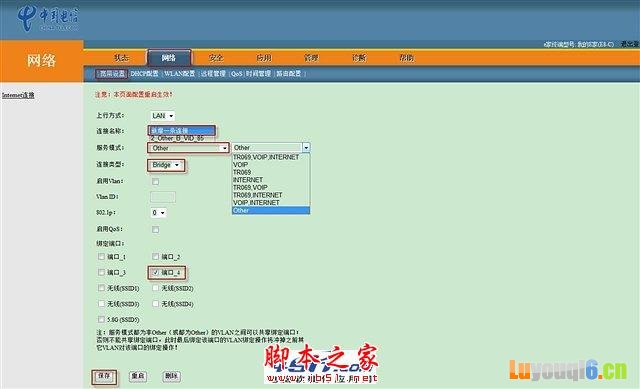
Task: Open the 帮助 help tab
Action: (x=407, y=58)
